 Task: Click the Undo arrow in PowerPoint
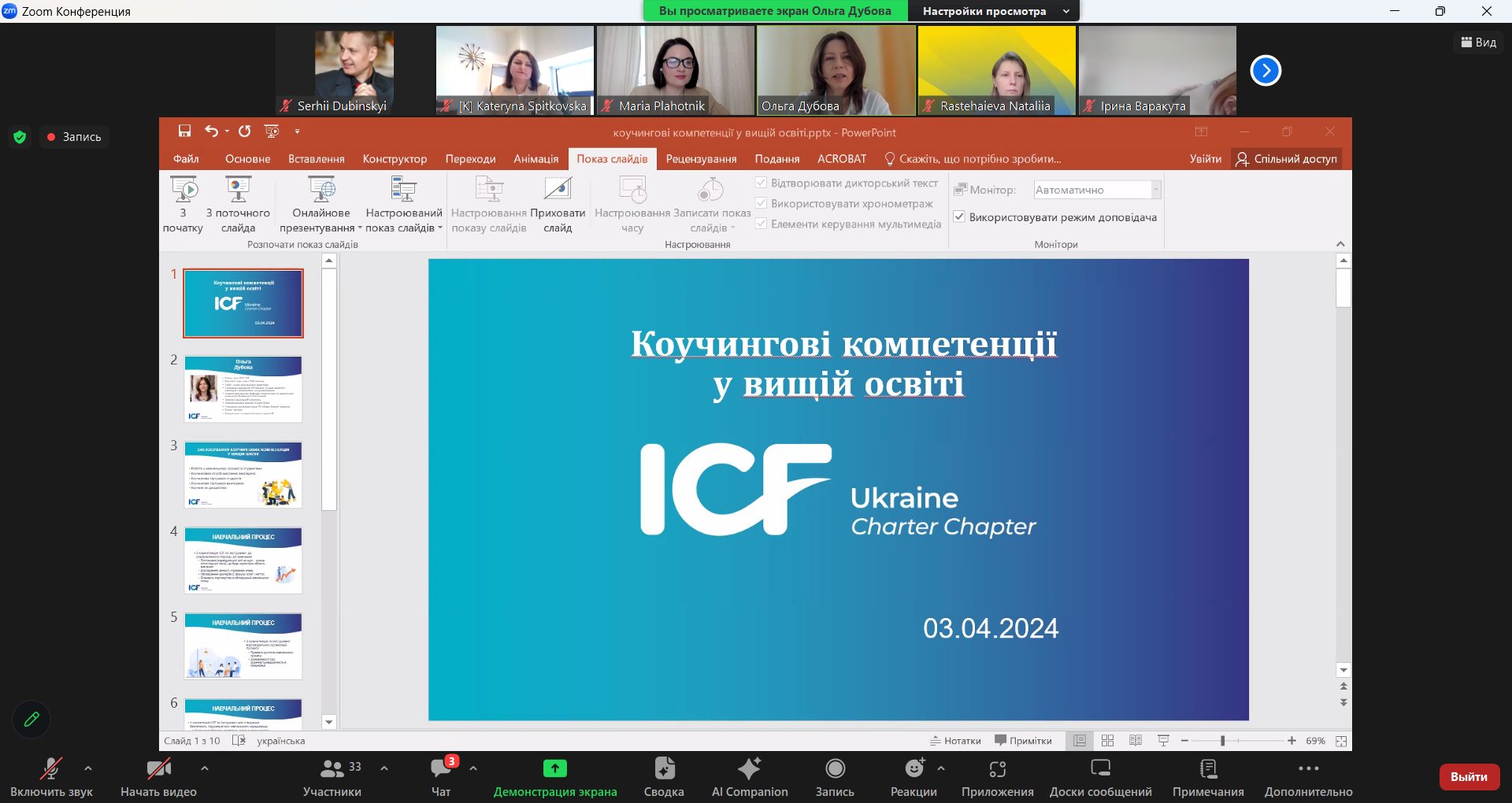point(211,131)
